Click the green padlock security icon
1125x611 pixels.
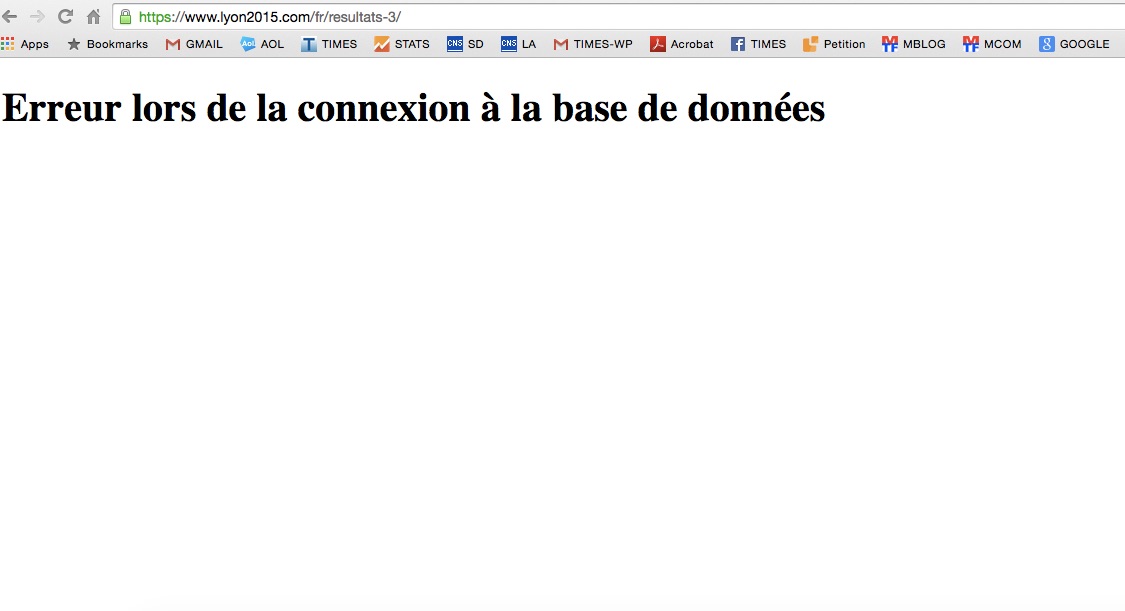126,16
